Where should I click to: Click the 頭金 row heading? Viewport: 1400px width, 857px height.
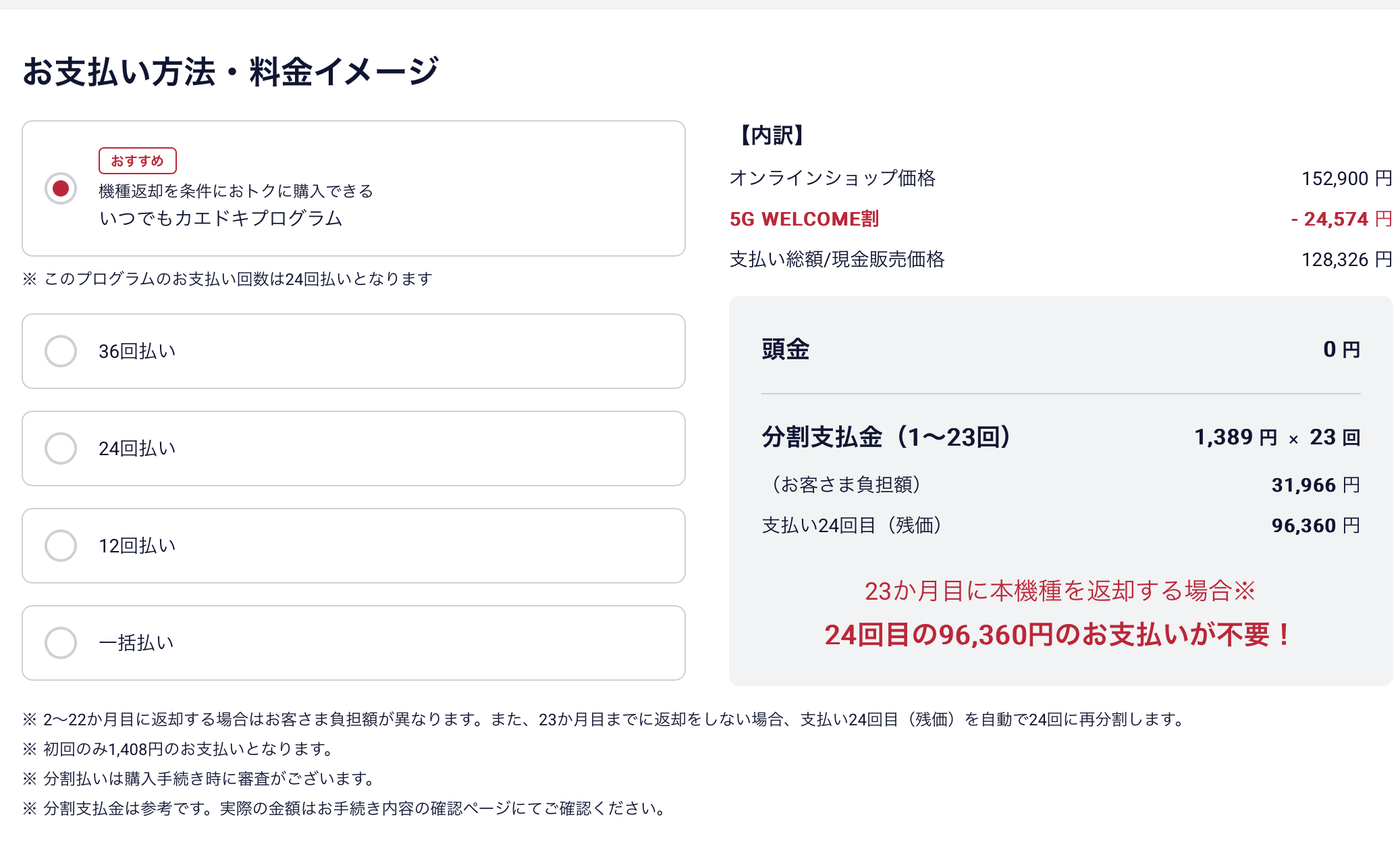pos(786,349)
